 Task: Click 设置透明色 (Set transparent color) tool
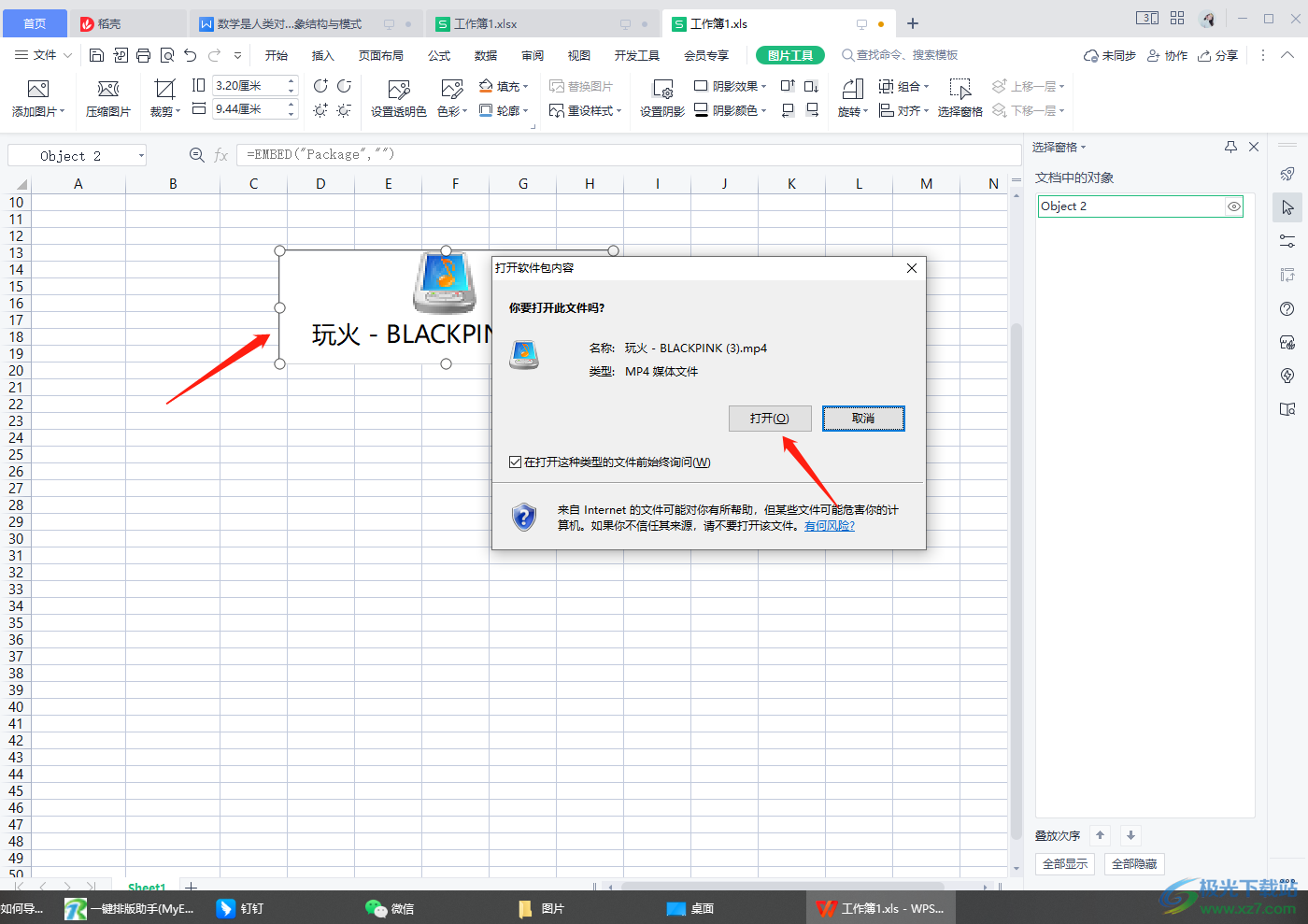[399, 98]
